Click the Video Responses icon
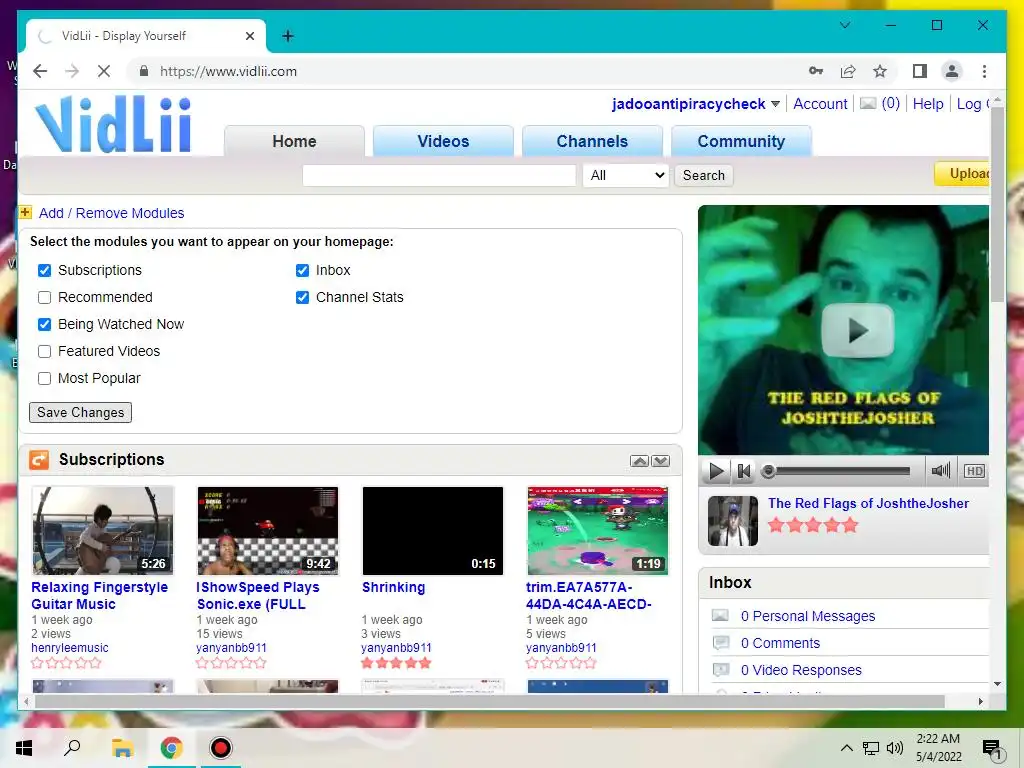Image resolution: width=1024 pixels, height=768 pixels. (720, 669)
